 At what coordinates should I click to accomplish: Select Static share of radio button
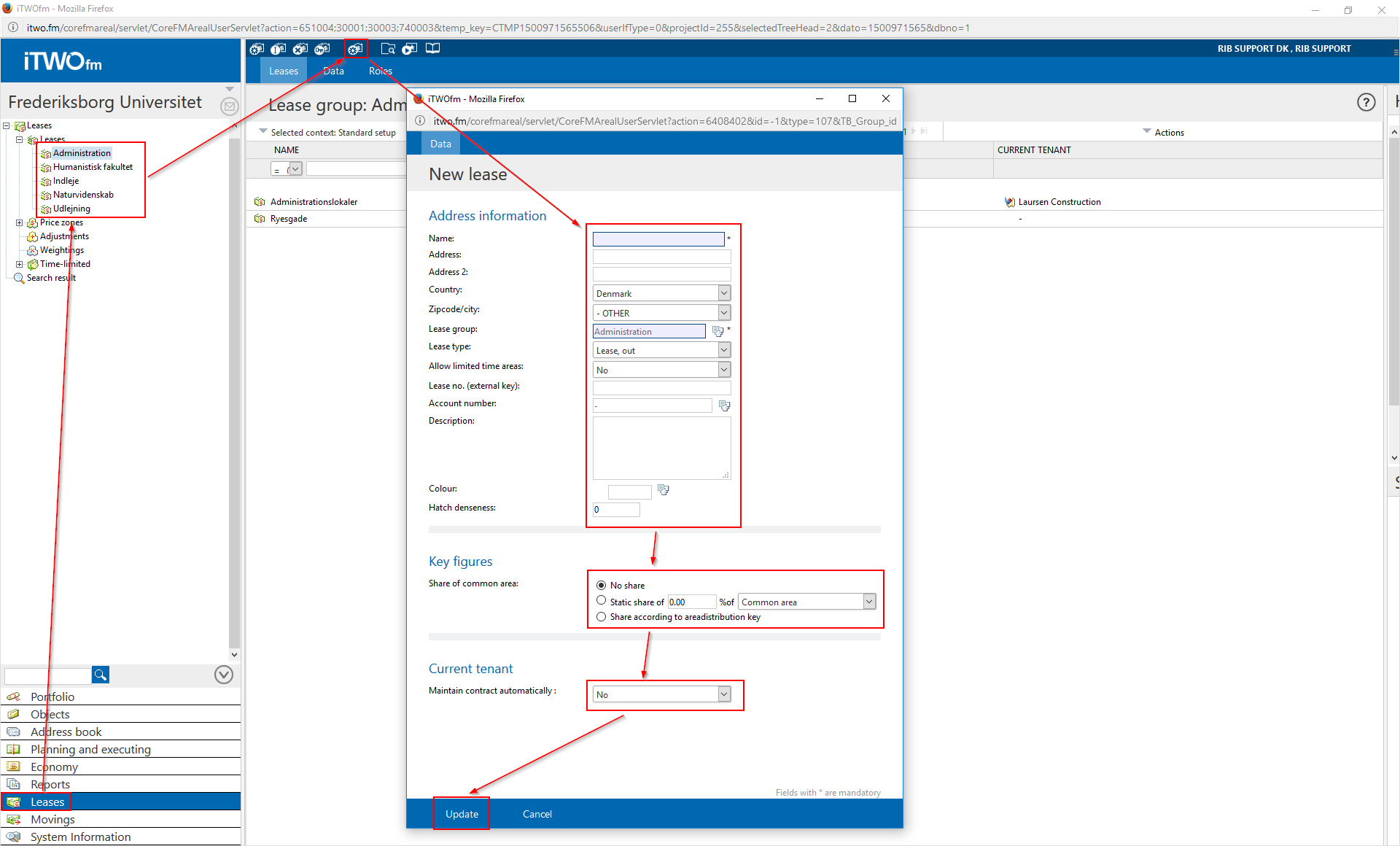point(602,601)
